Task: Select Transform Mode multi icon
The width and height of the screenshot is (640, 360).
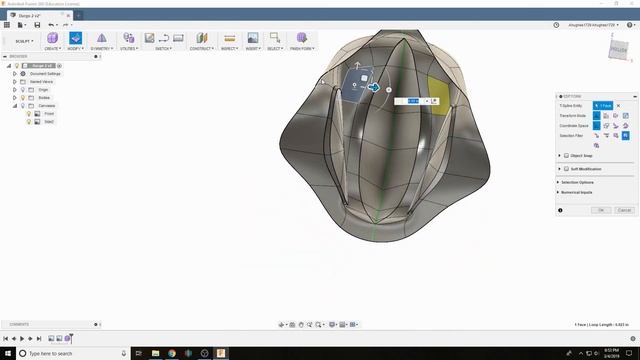Action: tap(597, 116)
